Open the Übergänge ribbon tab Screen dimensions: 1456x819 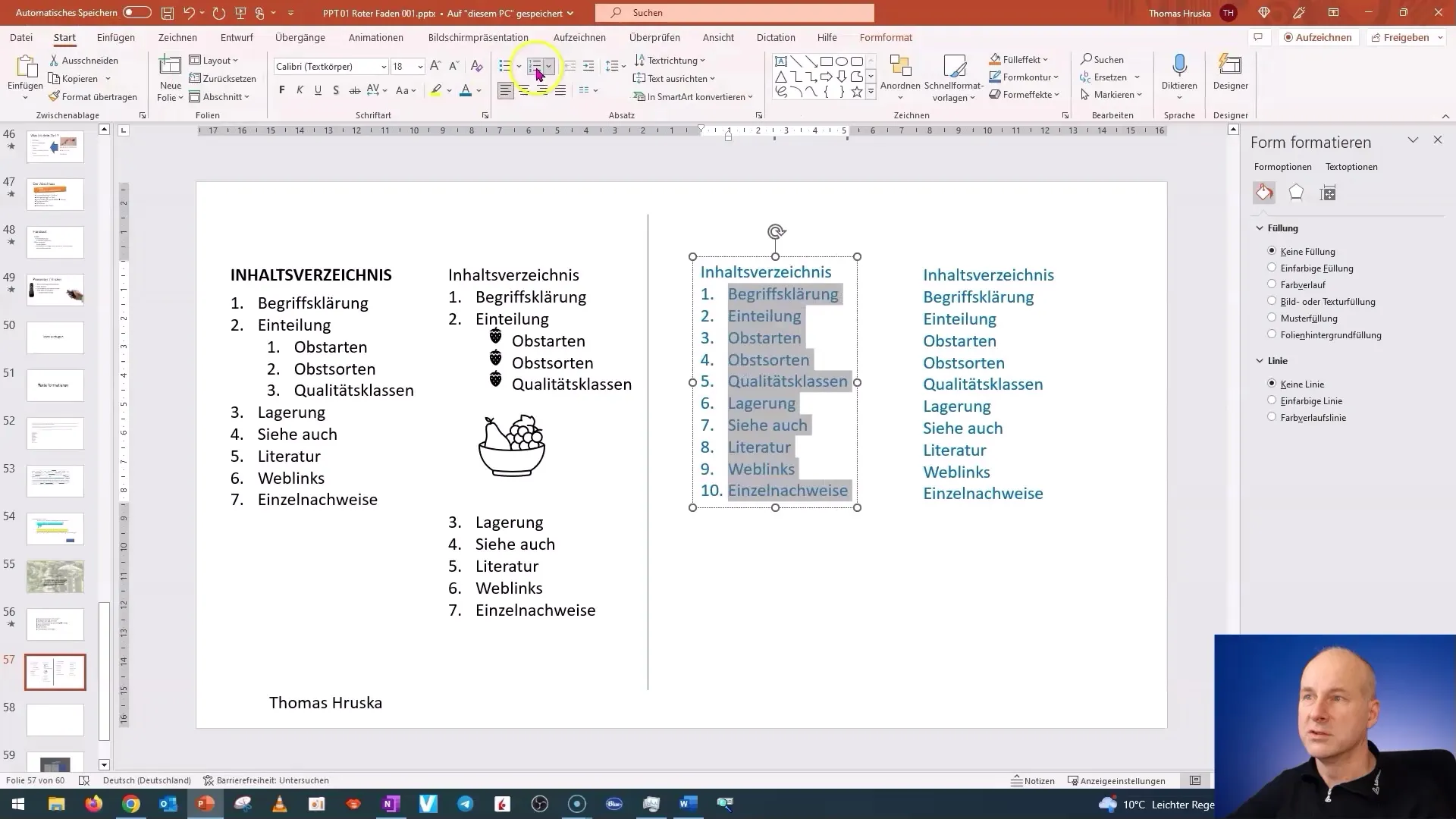tap(299, 37)
